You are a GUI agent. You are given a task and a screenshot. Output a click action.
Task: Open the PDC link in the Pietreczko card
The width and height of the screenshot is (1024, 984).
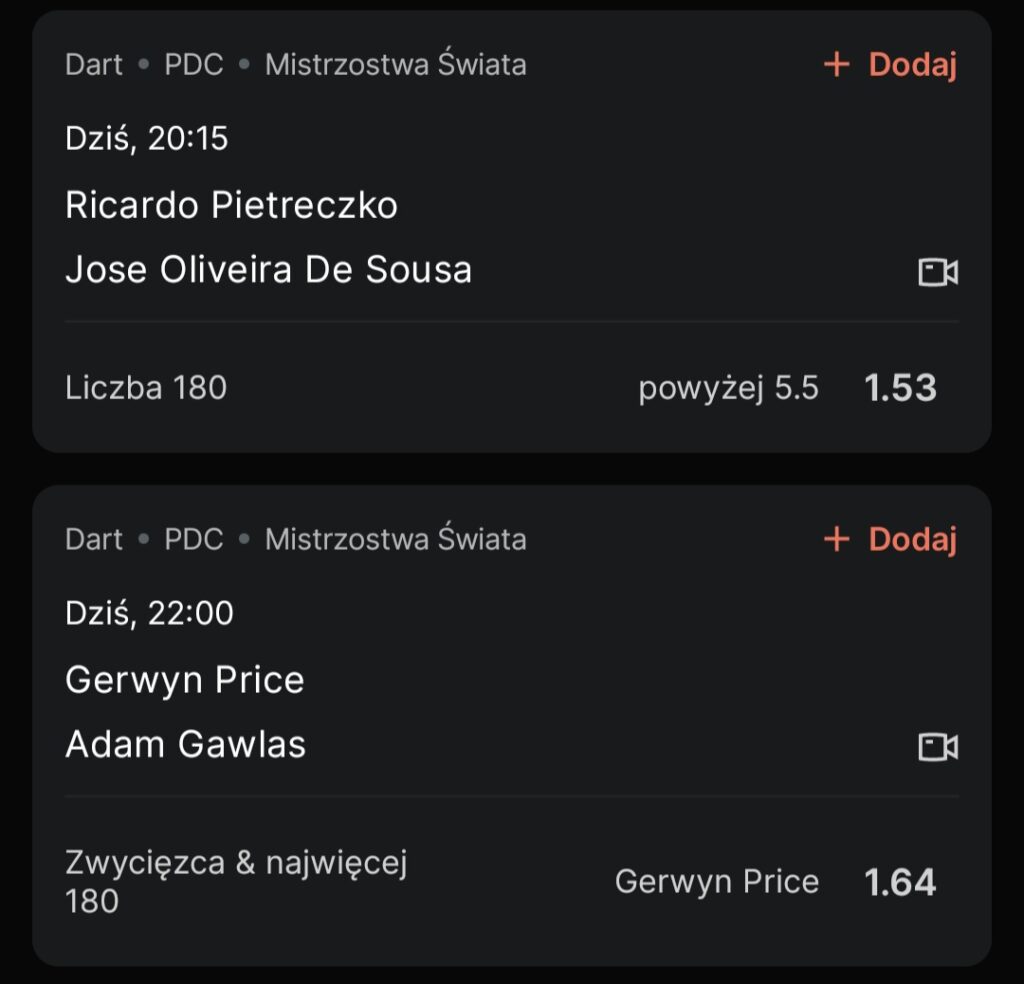pyautogui.click(x=194, y=65)
